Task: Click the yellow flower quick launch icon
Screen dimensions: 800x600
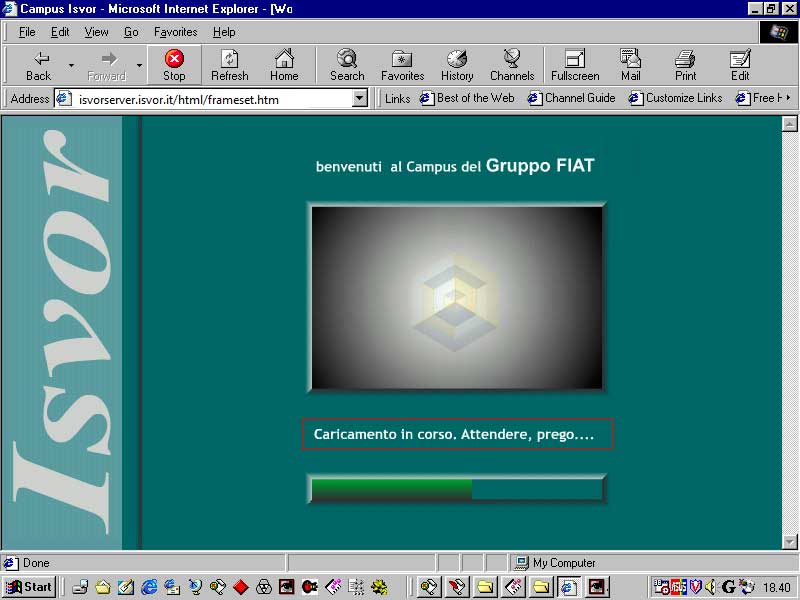Action: pos(379,587)
